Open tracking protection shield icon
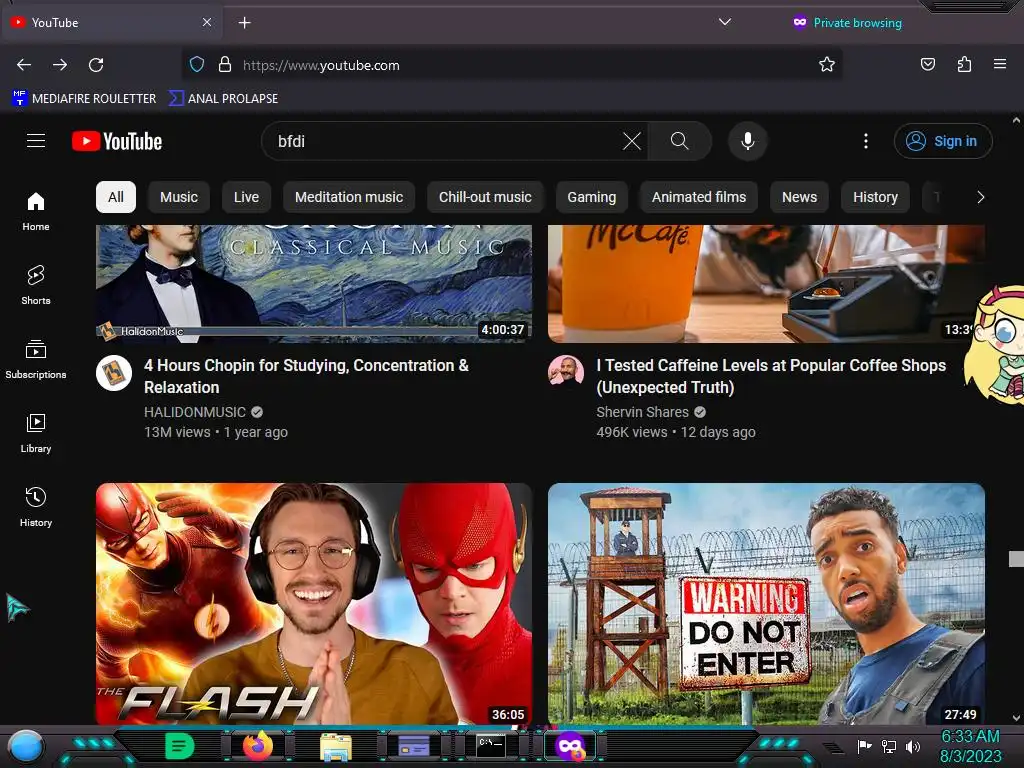This screenshot has width=1024, height=768. (197, 65)
